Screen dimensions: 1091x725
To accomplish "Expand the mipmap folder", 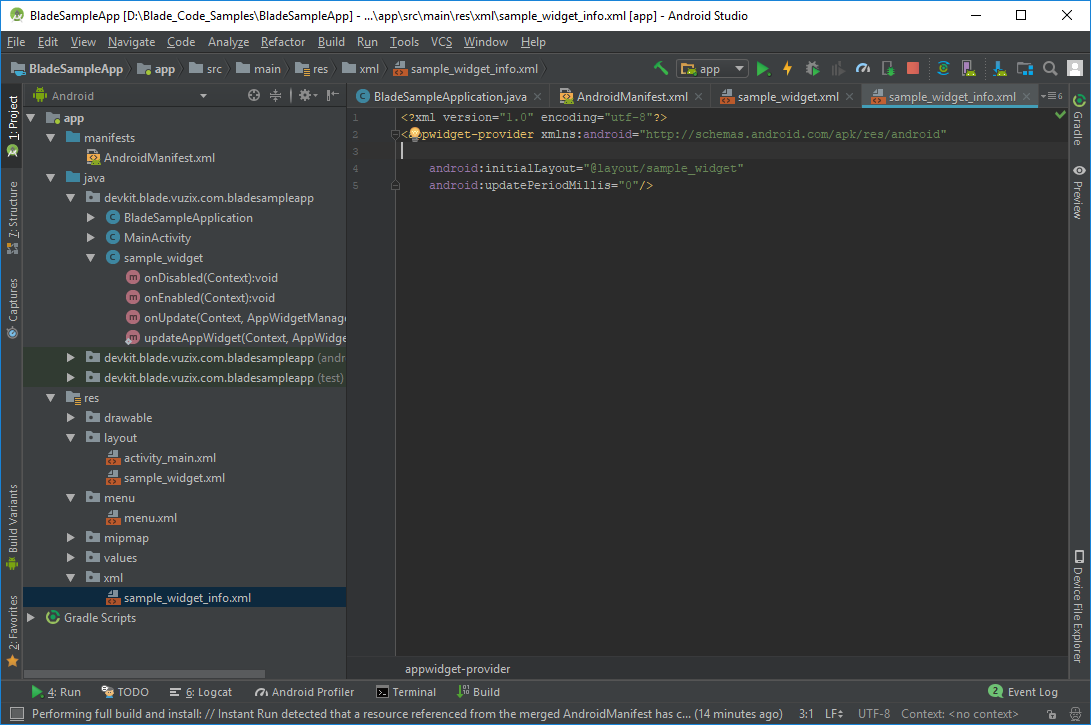I will (x=71, y=537).
